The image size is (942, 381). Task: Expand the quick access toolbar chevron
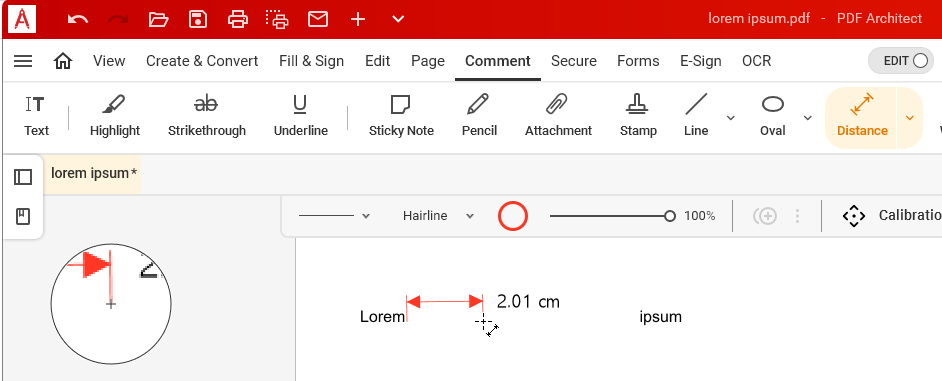[x=398, y=19]
